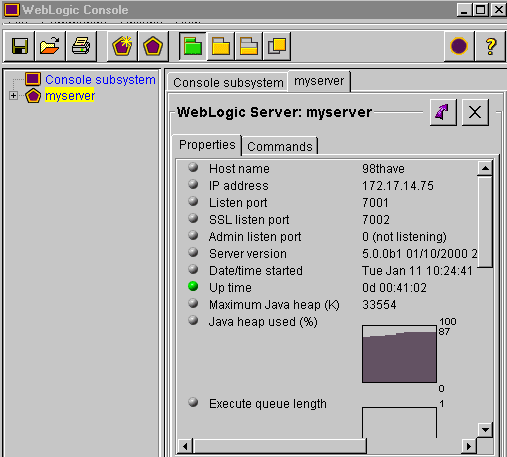Toggle the Java heap used monitor ball
507x457 pixels.
coord(193,320)
